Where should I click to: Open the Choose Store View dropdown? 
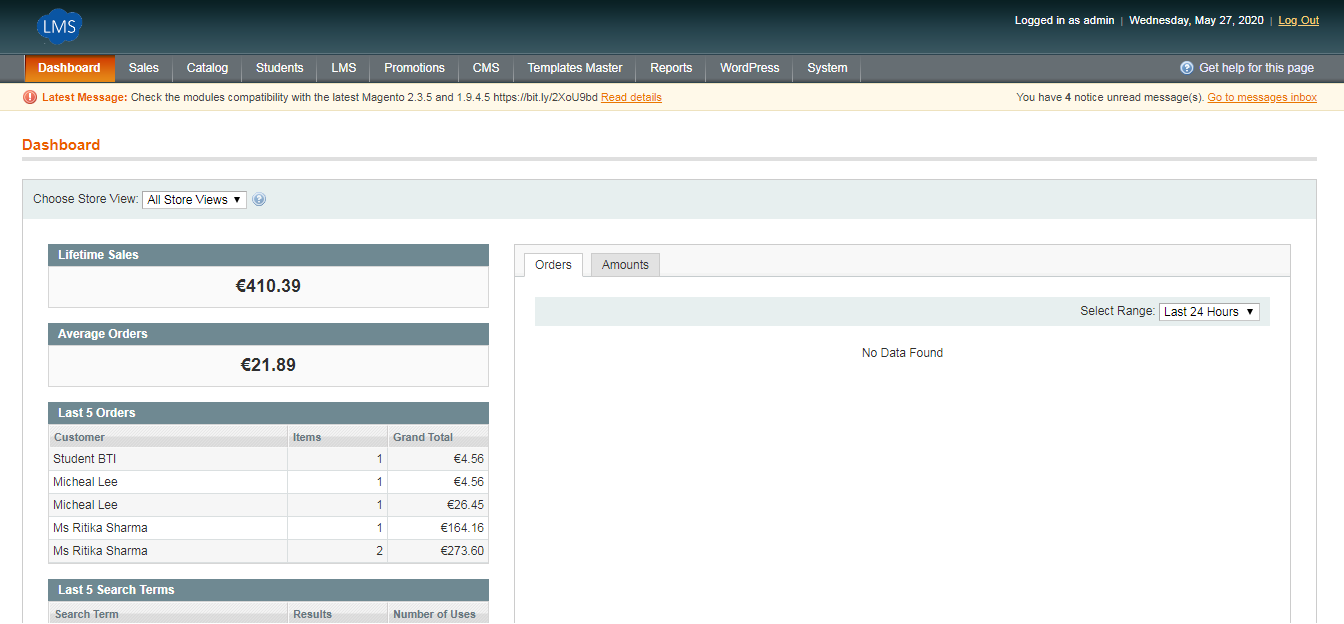(x=194, y=199)
